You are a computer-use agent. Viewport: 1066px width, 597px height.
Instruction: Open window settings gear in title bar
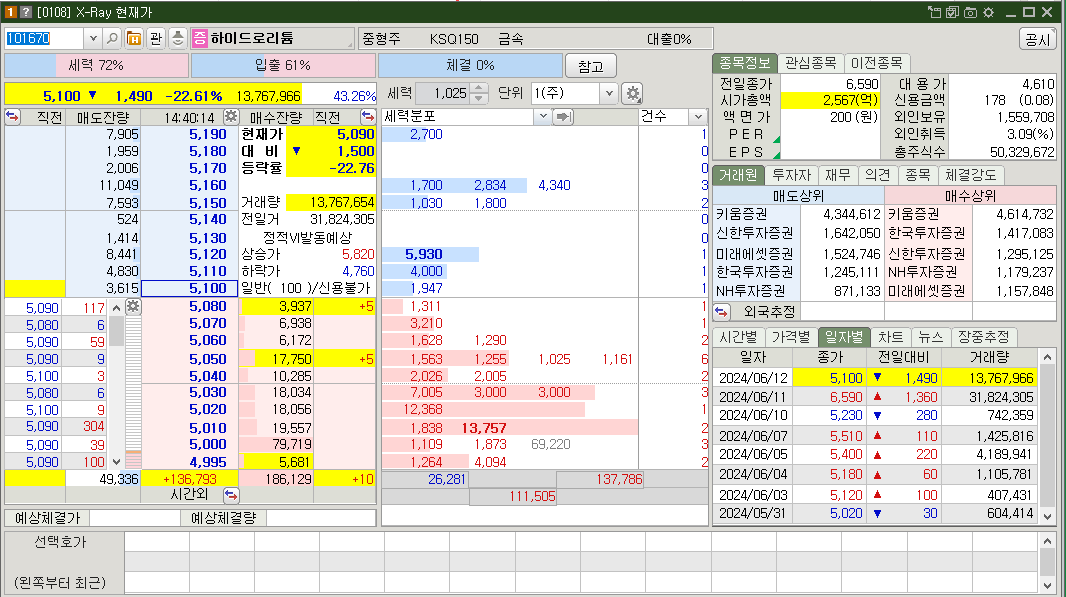pos(988,12)
